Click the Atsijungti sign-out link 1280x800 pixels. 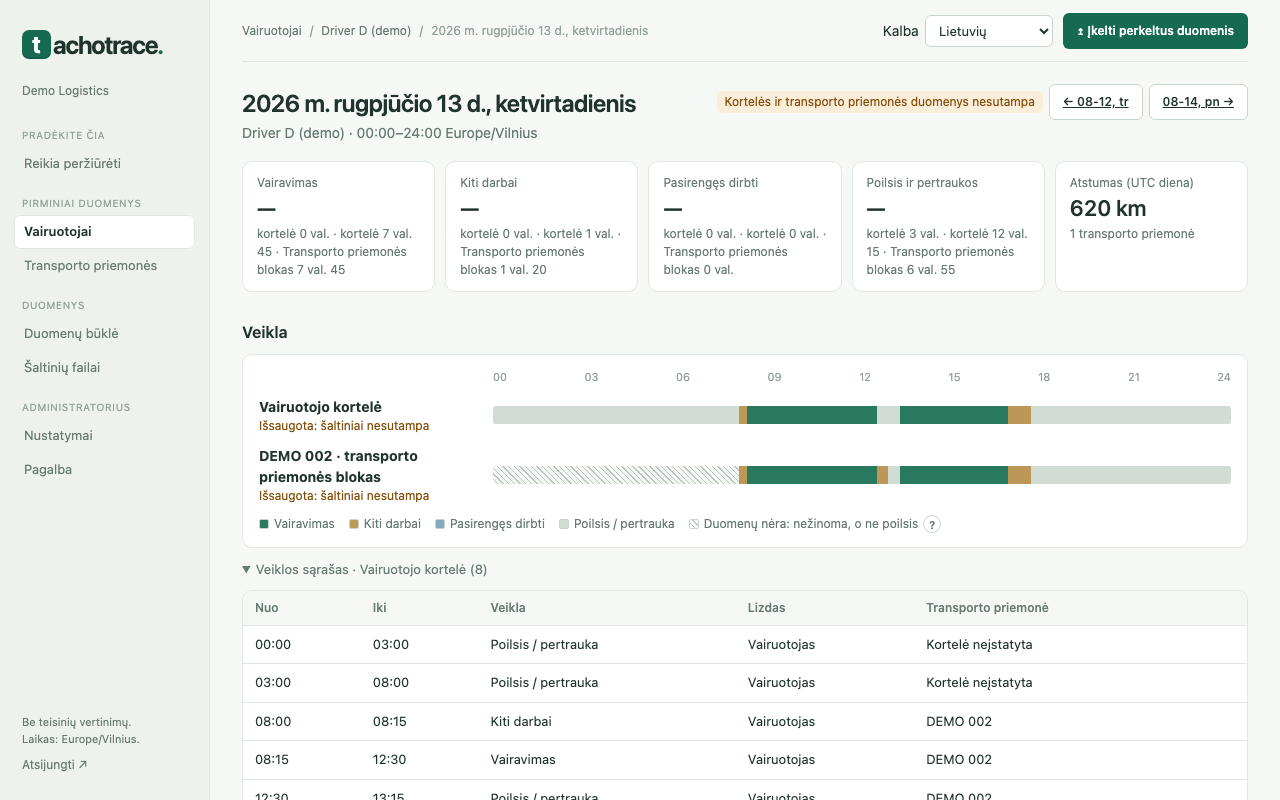(55, 765)
